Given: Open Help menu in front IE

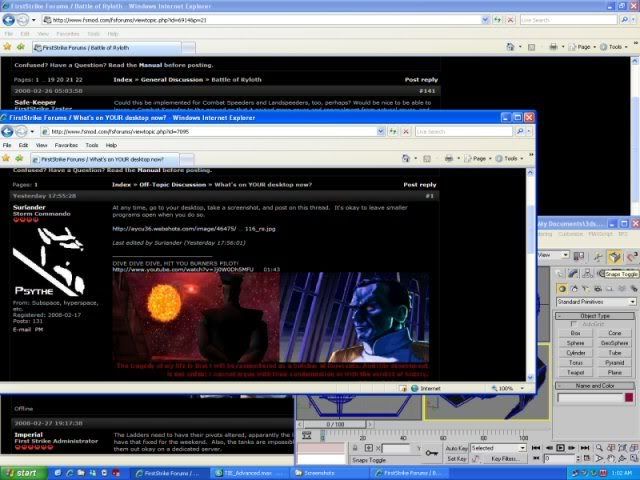Looking at the screenshot, I should pos(111,145).
